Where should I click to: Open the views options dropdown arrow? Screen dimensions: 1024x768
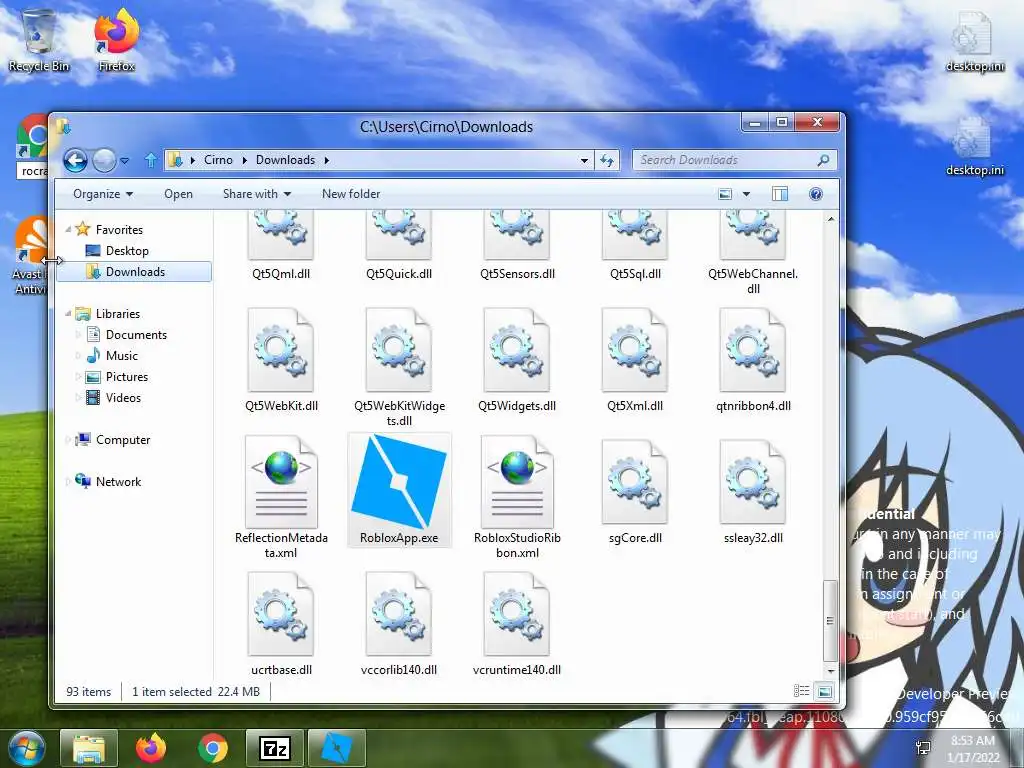point(746,194)
